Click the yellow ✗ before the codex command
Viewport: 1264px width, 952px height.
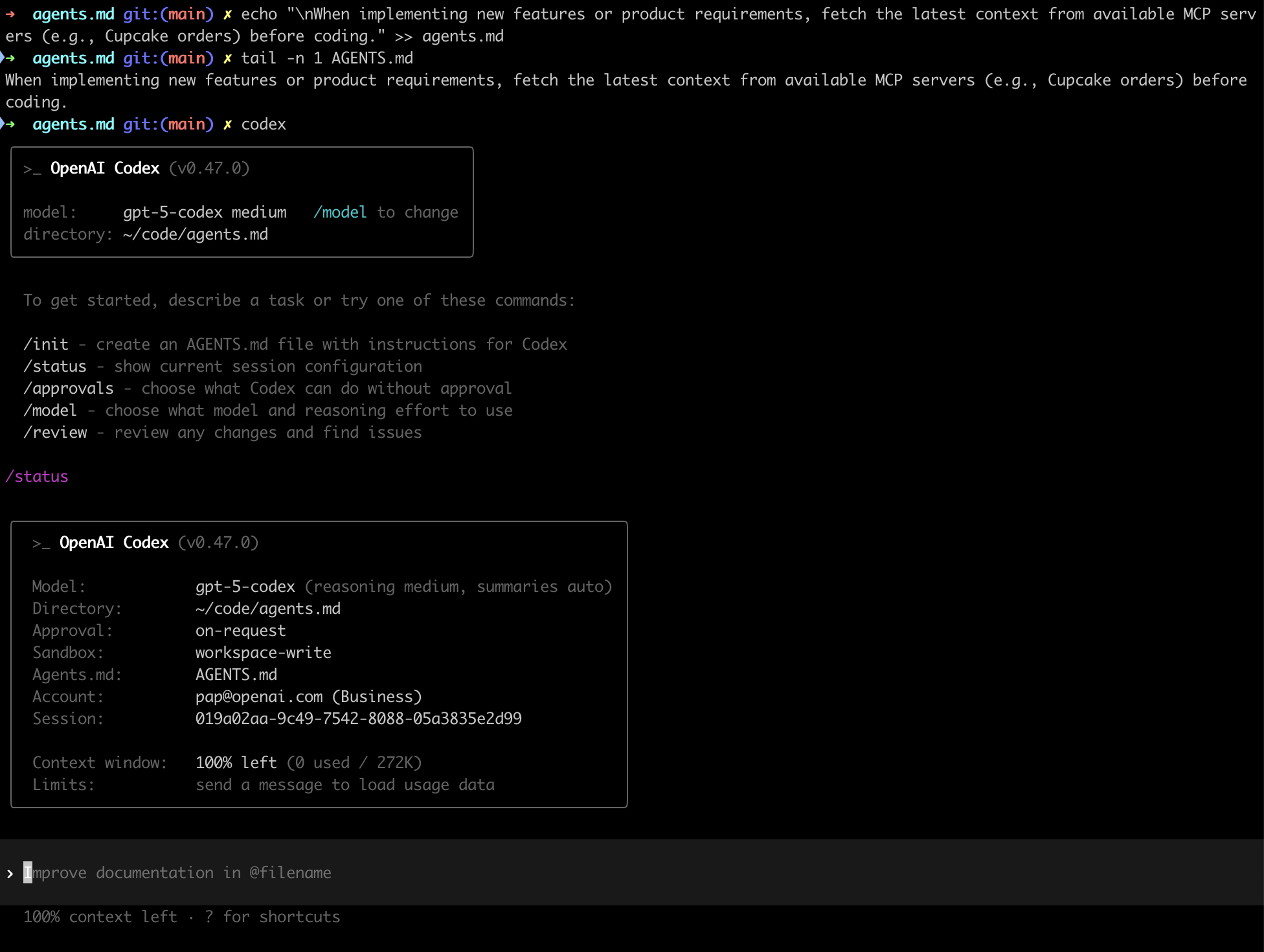(227, 124)
